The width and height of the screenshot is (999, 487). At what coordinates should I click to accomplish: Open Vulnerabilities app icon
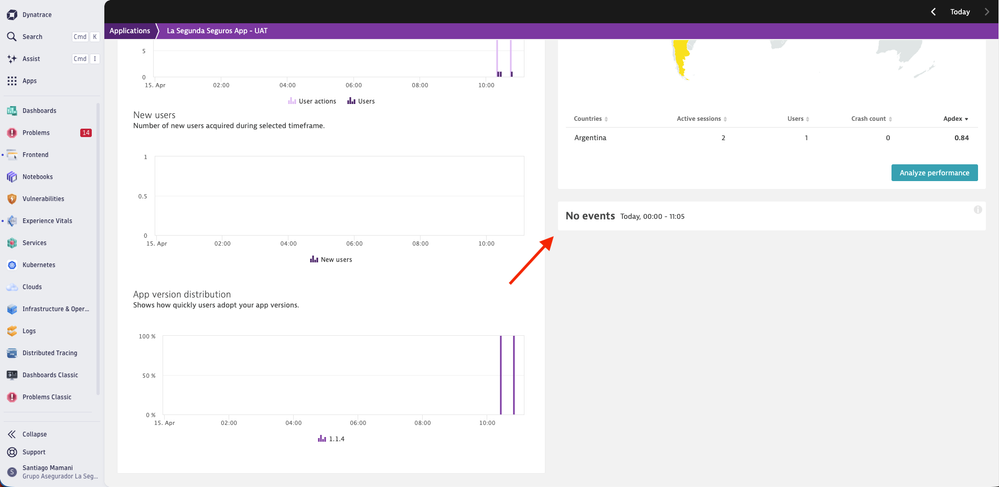[11, 199]
